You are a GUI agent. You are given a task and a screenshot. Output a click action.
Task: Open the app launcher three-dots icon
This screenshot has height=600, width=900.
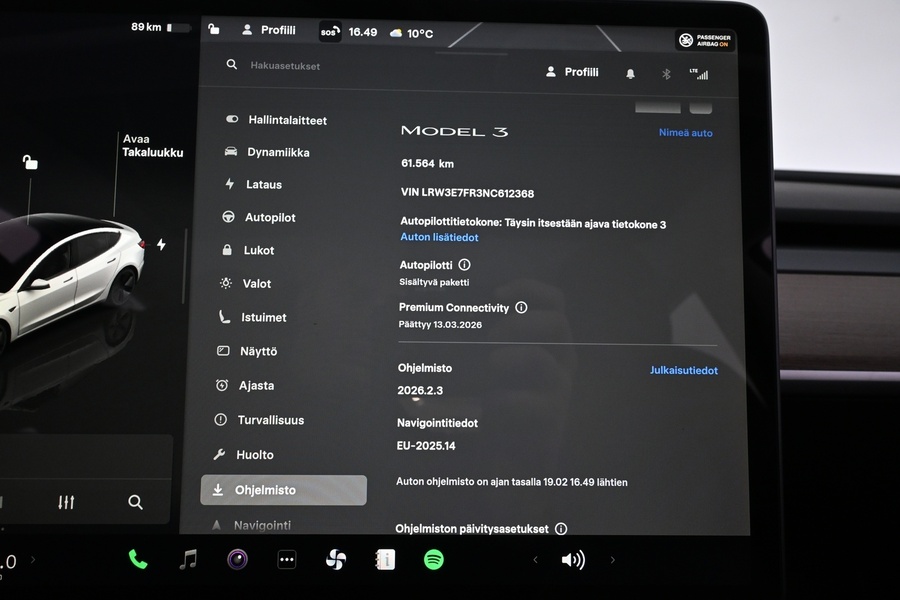[287, 559]
